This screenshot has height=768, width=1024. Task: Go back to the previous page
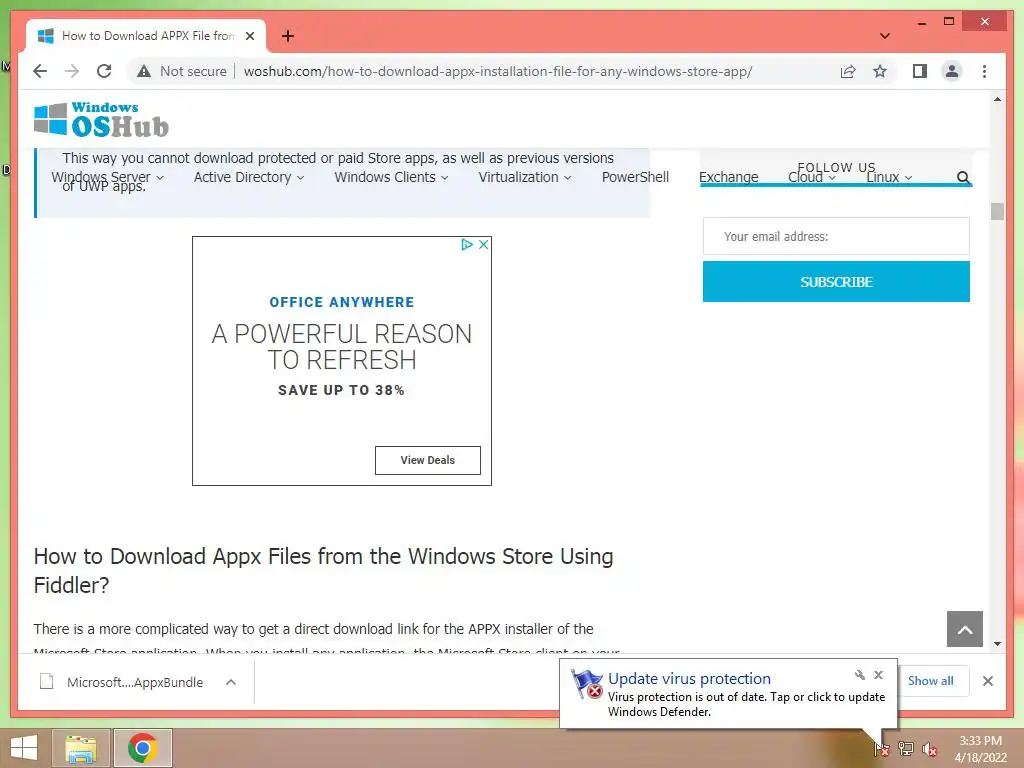[40, 71]
